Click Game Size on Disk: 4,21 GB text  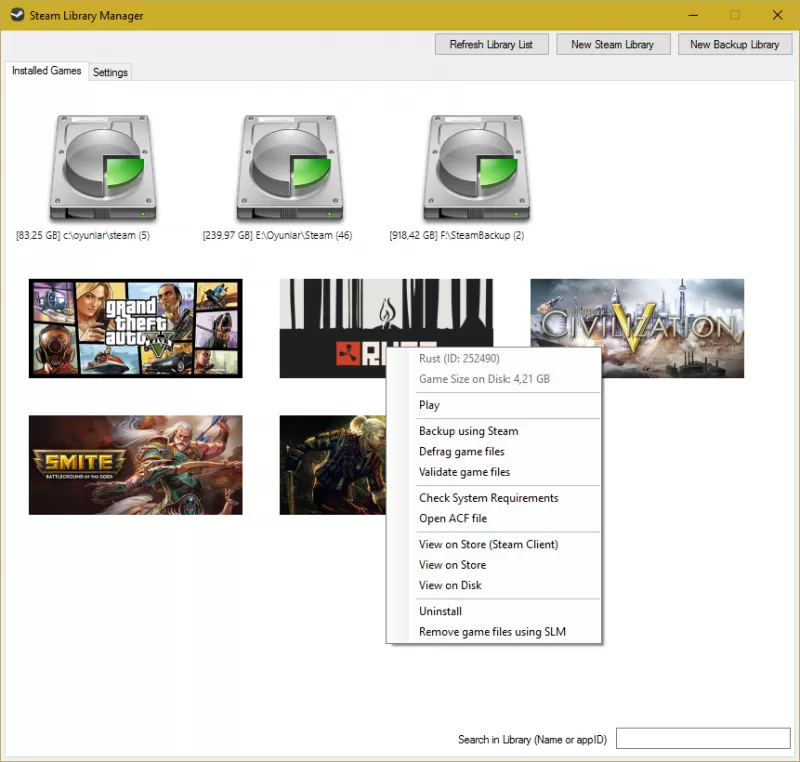484,379
